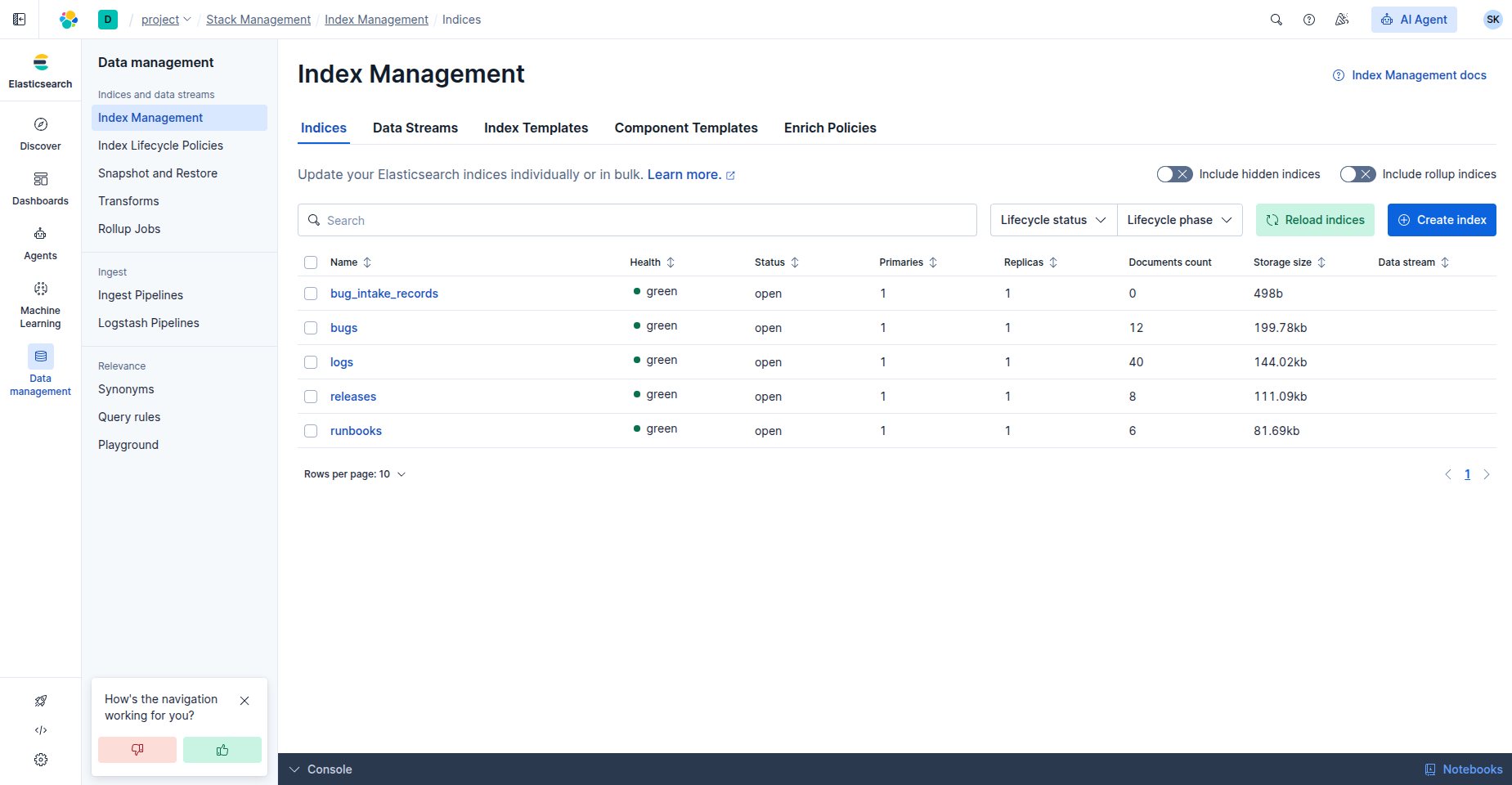Open the AI Agent button

pyautogui.click(x=1414, y=20)
